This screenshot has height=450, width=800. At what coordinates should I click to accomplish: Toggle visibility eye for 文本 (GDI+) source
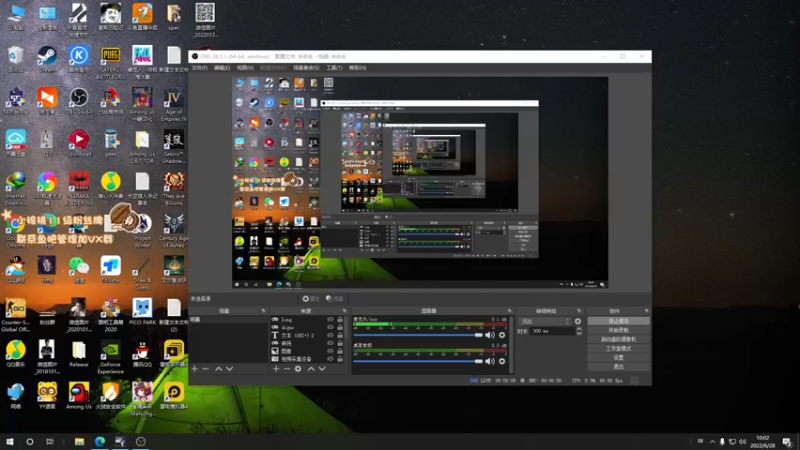pos(331,335)
